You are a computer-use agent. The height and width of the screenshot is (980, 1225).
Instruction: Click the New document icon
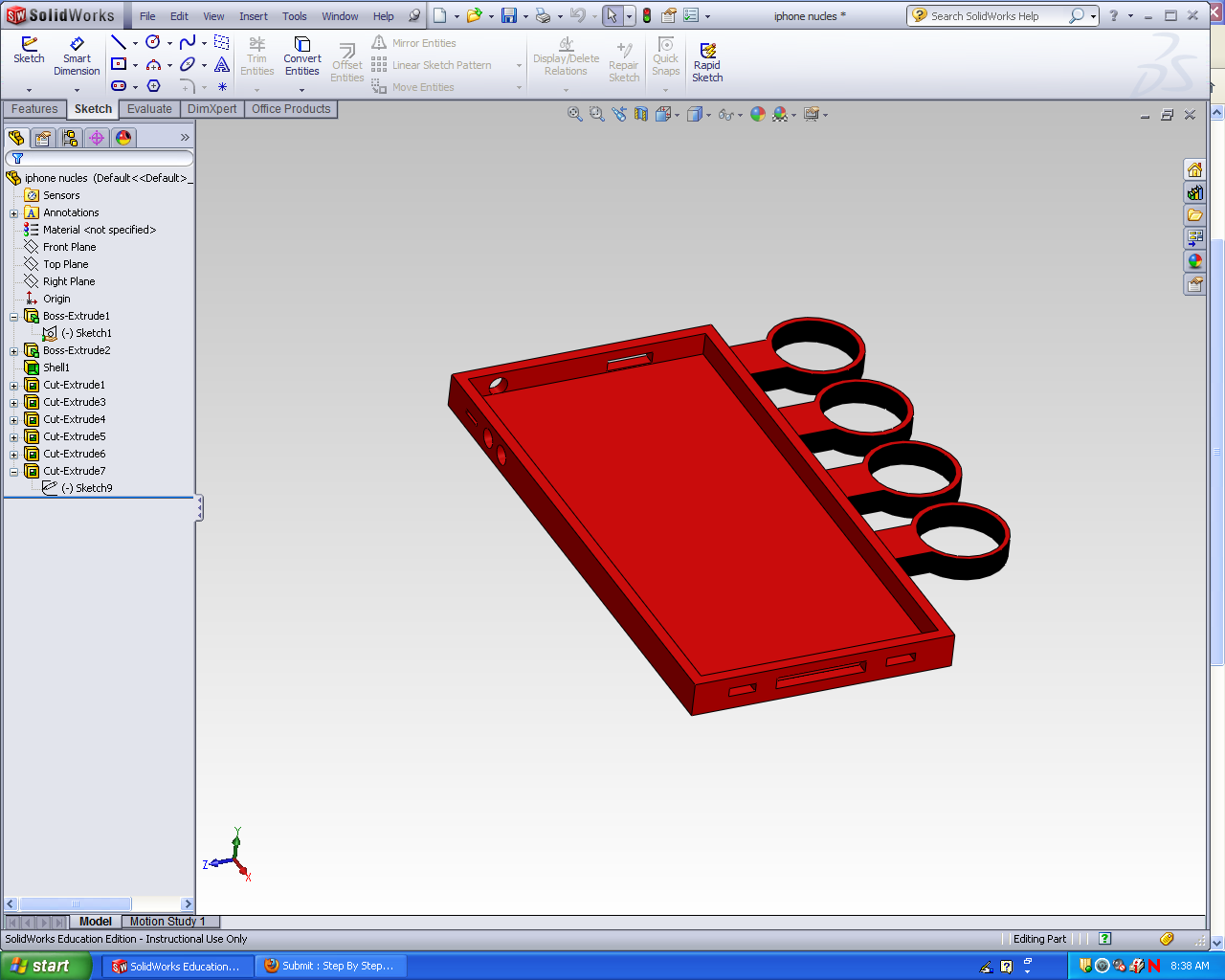(x=439, y=15)
